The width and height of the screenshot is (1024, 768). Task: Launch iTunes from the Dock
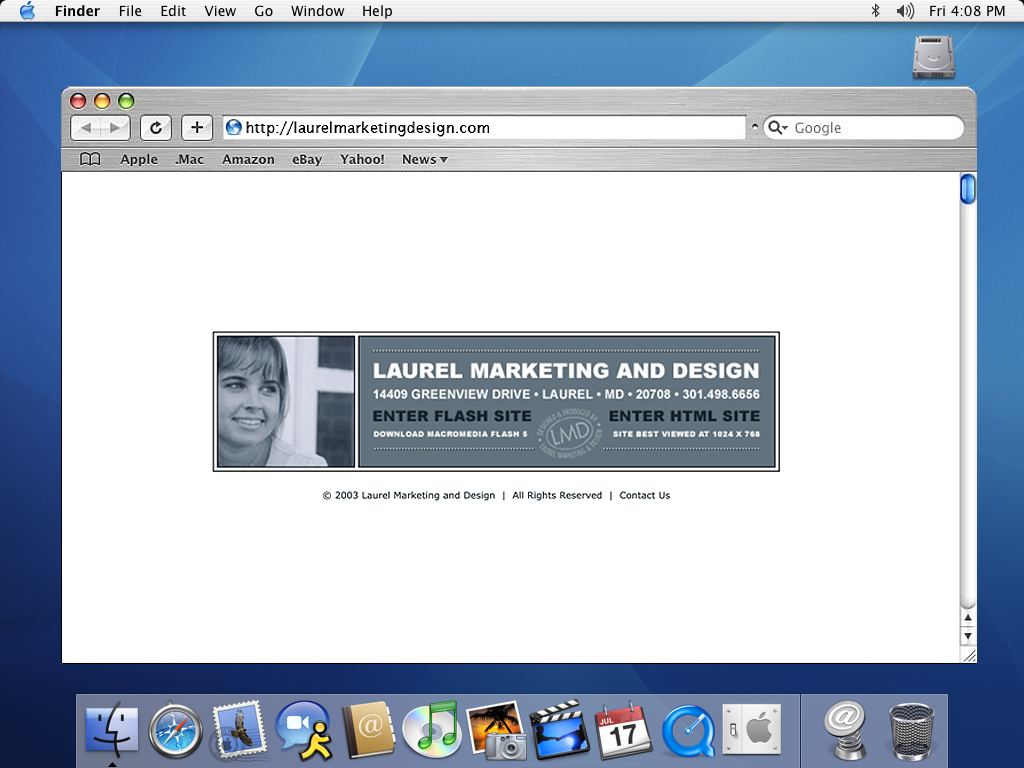432,729
